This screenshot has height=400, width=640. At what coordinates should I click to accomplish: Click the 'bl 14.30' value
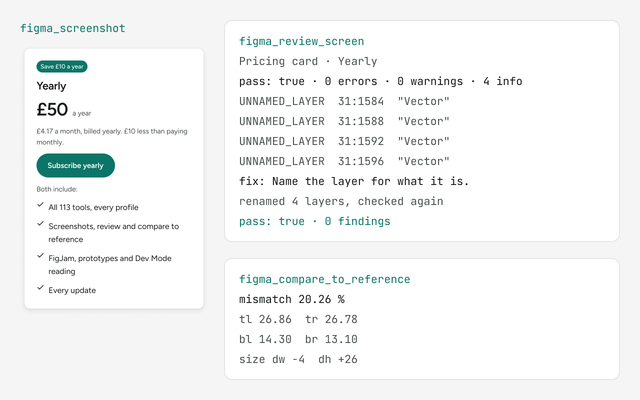point(265,339)
